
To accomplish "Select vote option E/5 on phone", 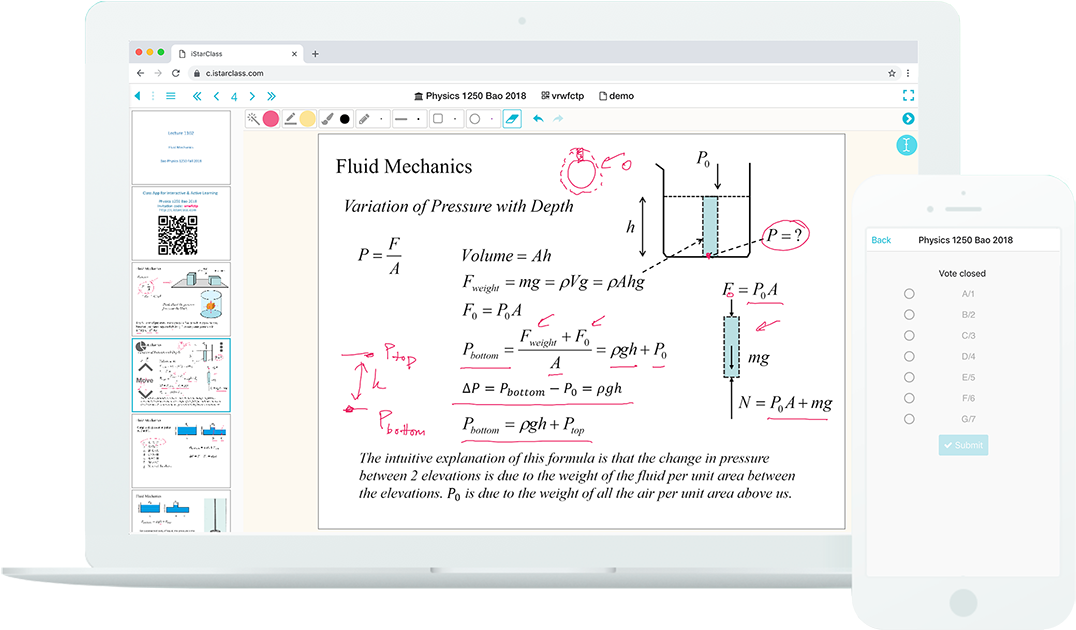I will coord(909,377).
